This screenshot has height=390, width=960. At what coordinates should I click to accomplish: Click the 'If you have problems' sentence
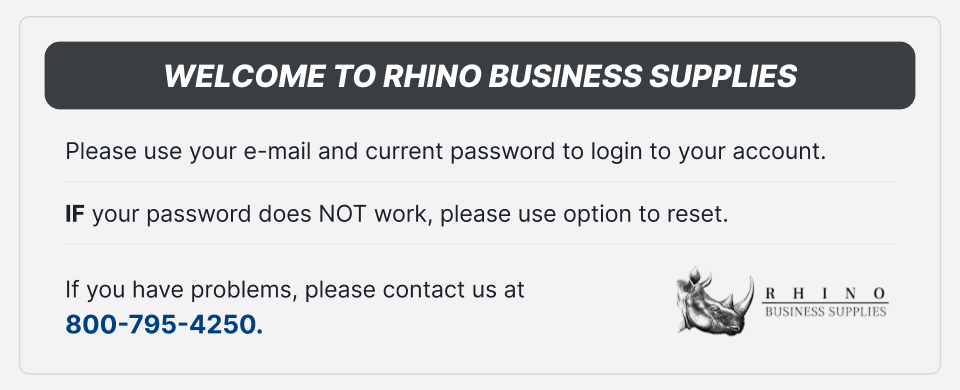pyautogui.click(x=181, y=290)
